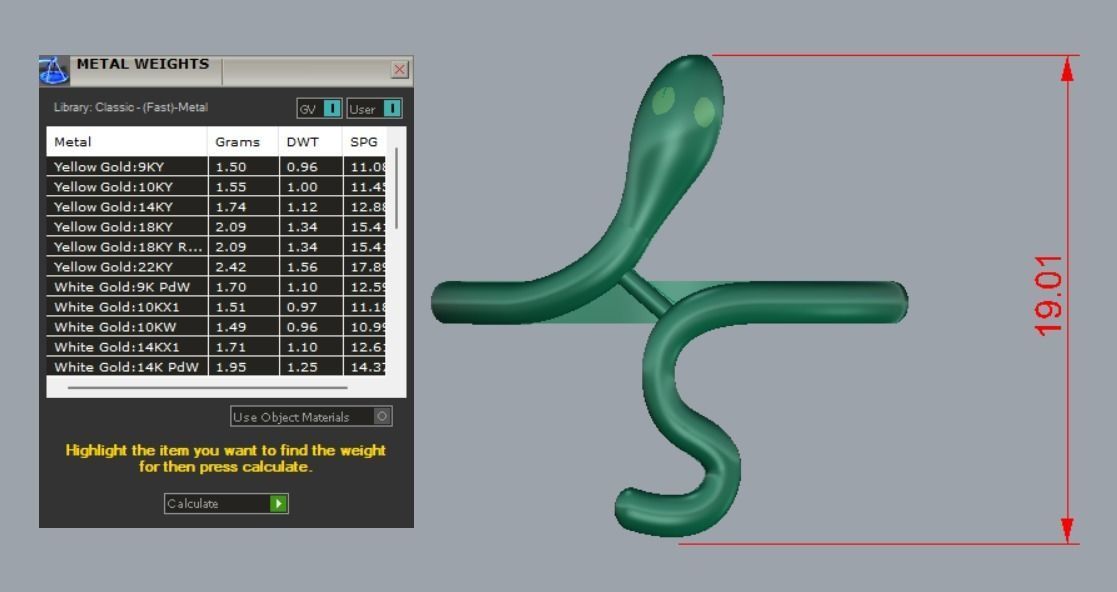Image resolution: width=1117 pixels, height=592 pixels.
Task: Select the Yellow Gold:10KY row
Action: 217,187
